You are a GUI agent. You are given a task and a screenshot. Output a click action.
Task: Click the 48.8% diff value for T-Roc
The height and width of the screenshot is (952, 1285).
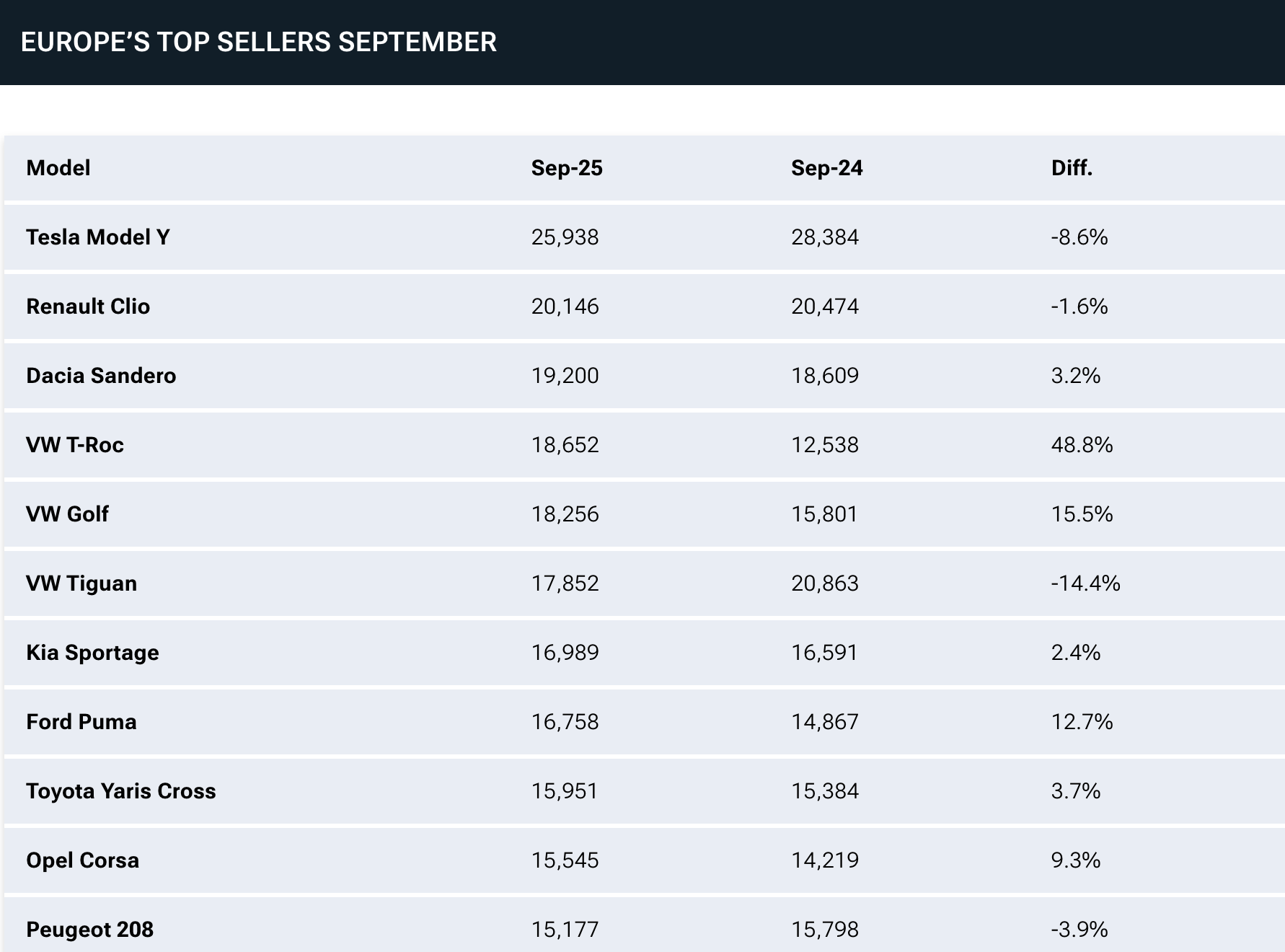tap(1082, 445)
